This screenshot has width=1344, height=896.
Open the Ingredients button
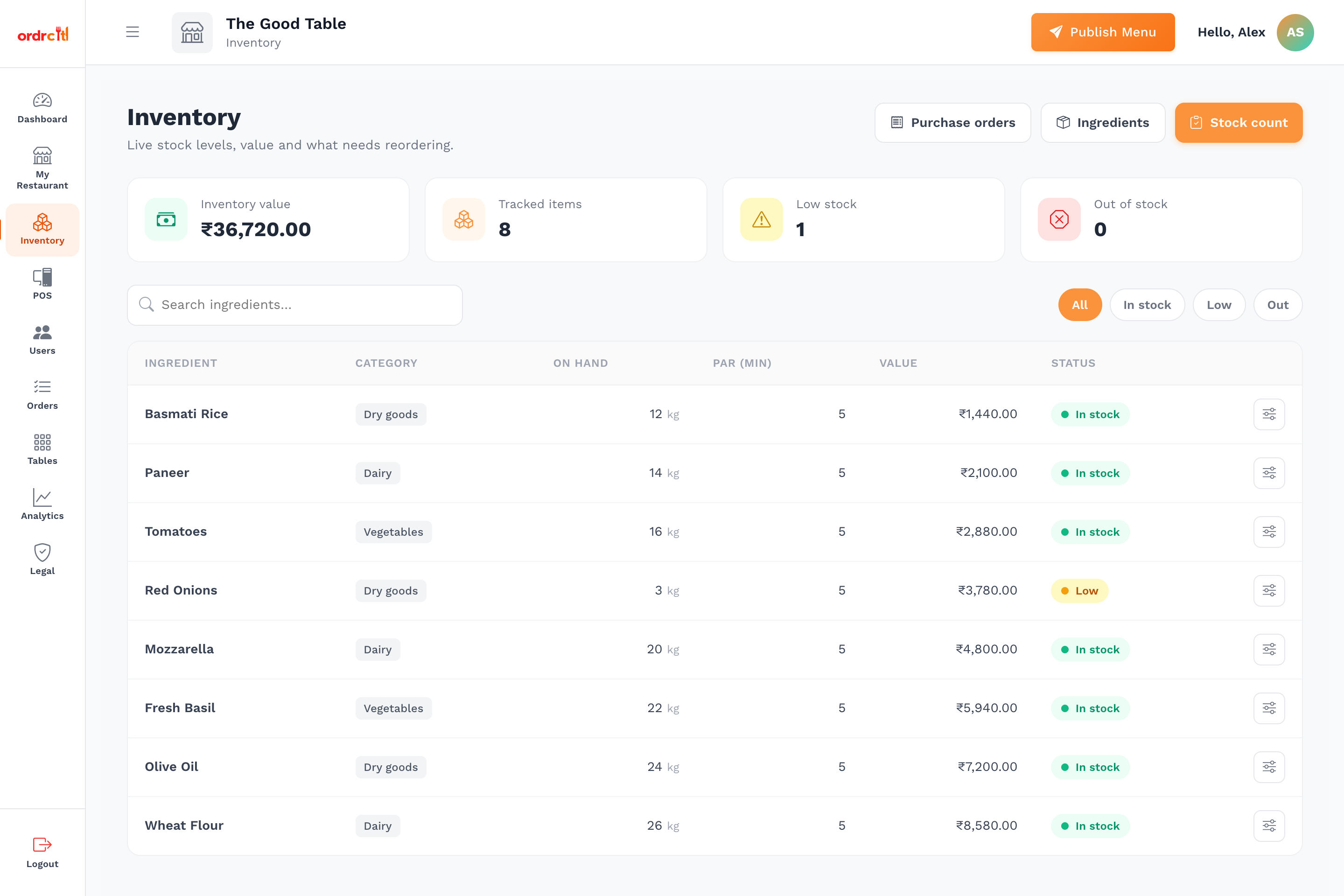[1102, 123]
